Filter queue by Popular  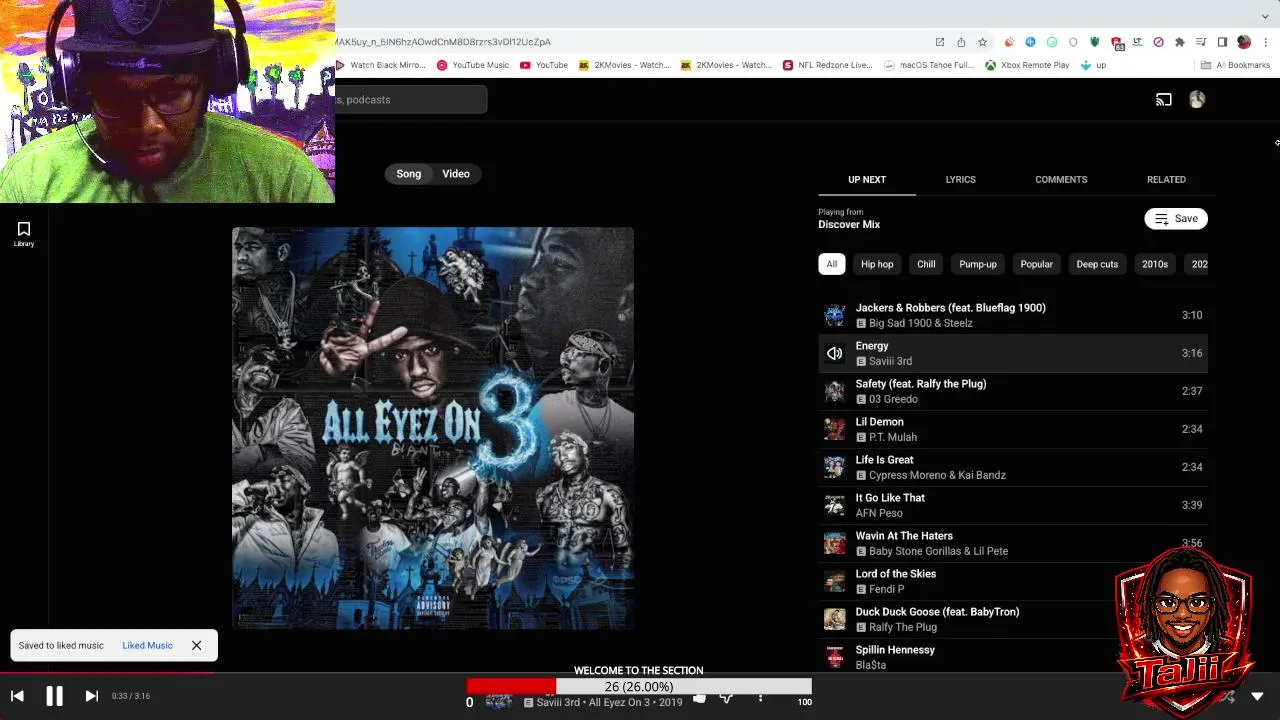click(x=1036, y=264)
